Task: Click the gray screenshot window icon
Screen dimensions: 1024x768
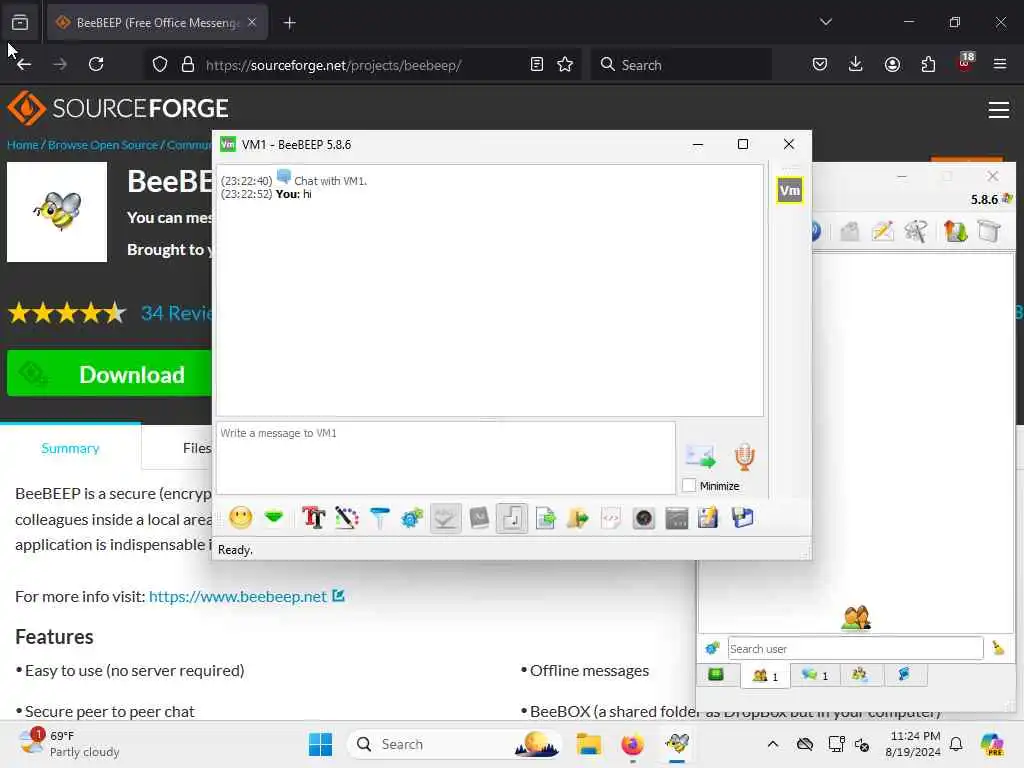Action: click(677, 518)
